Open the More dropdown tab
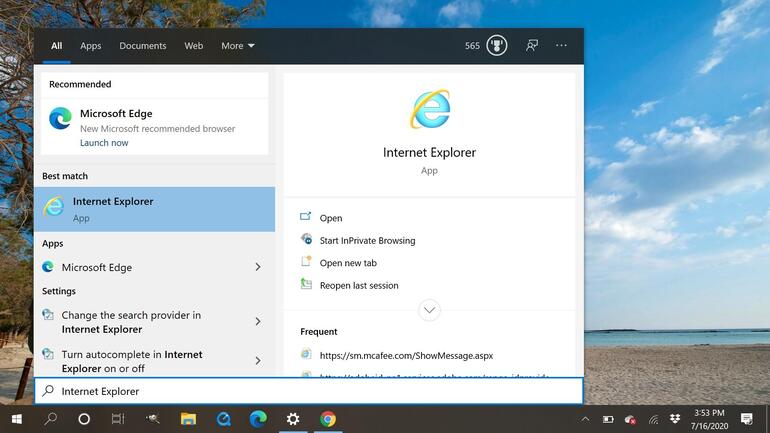Viewport: 770px width, 433px height. pos(238,46)
